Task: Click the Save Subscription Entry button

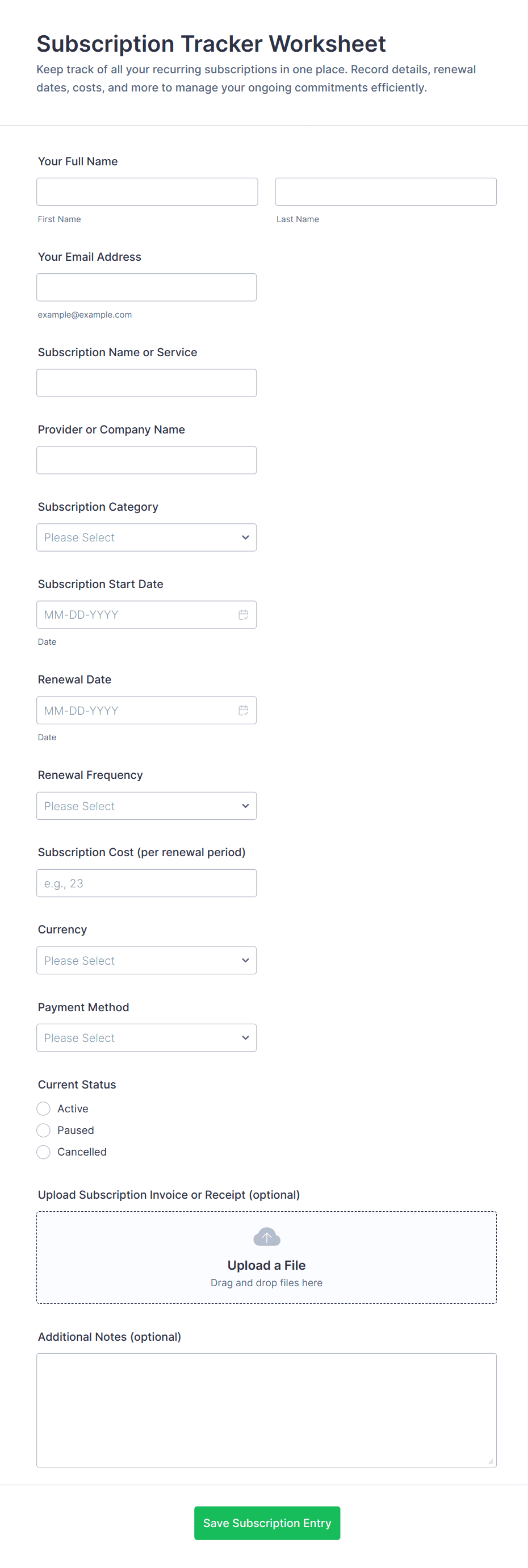Action: click(x=266, y=1523)
